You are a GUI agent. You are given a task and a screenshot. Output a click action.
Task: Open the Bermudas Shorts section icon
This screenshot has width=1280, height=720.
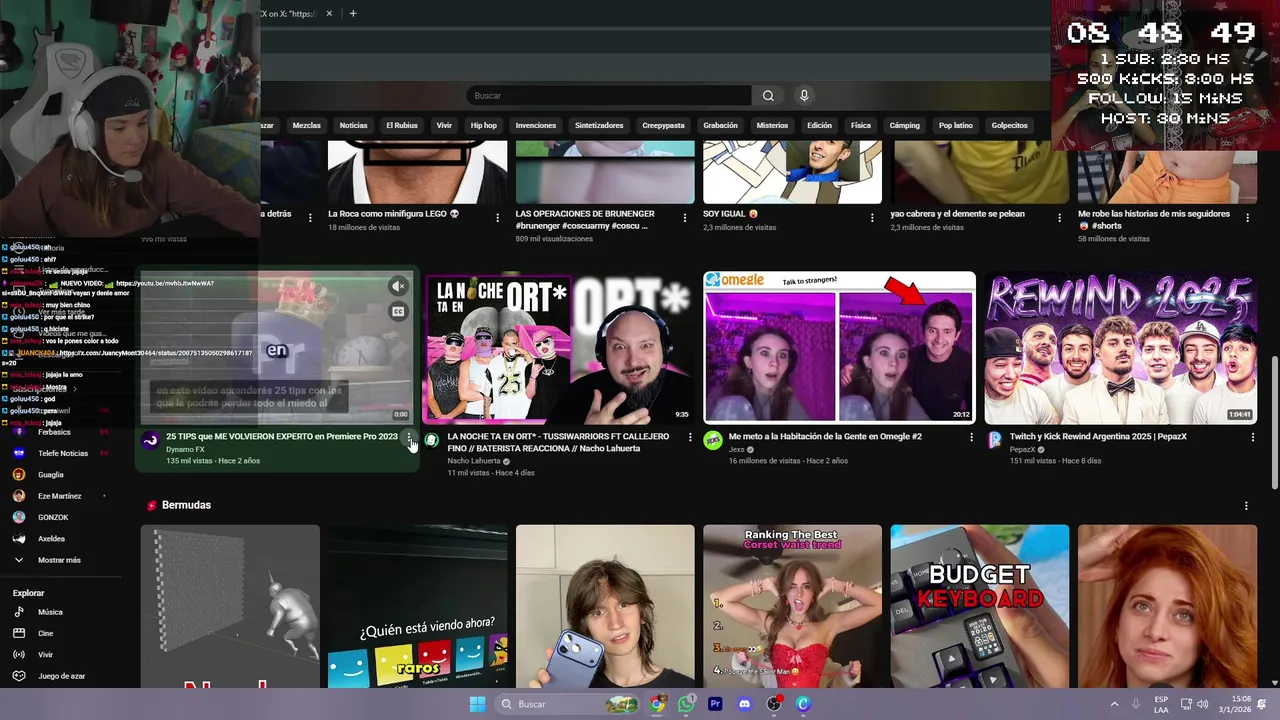[x=152, y=506]
